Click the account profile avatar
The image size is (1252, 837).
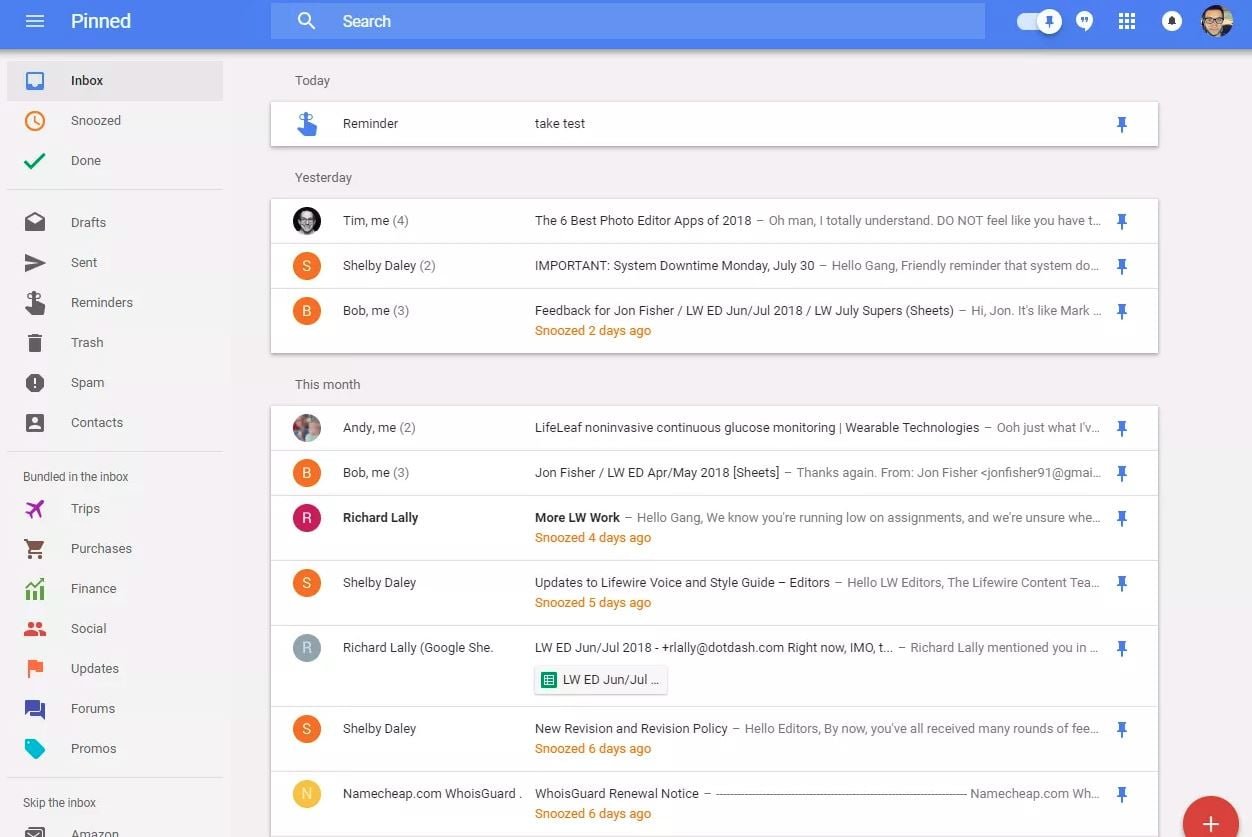1216,21
